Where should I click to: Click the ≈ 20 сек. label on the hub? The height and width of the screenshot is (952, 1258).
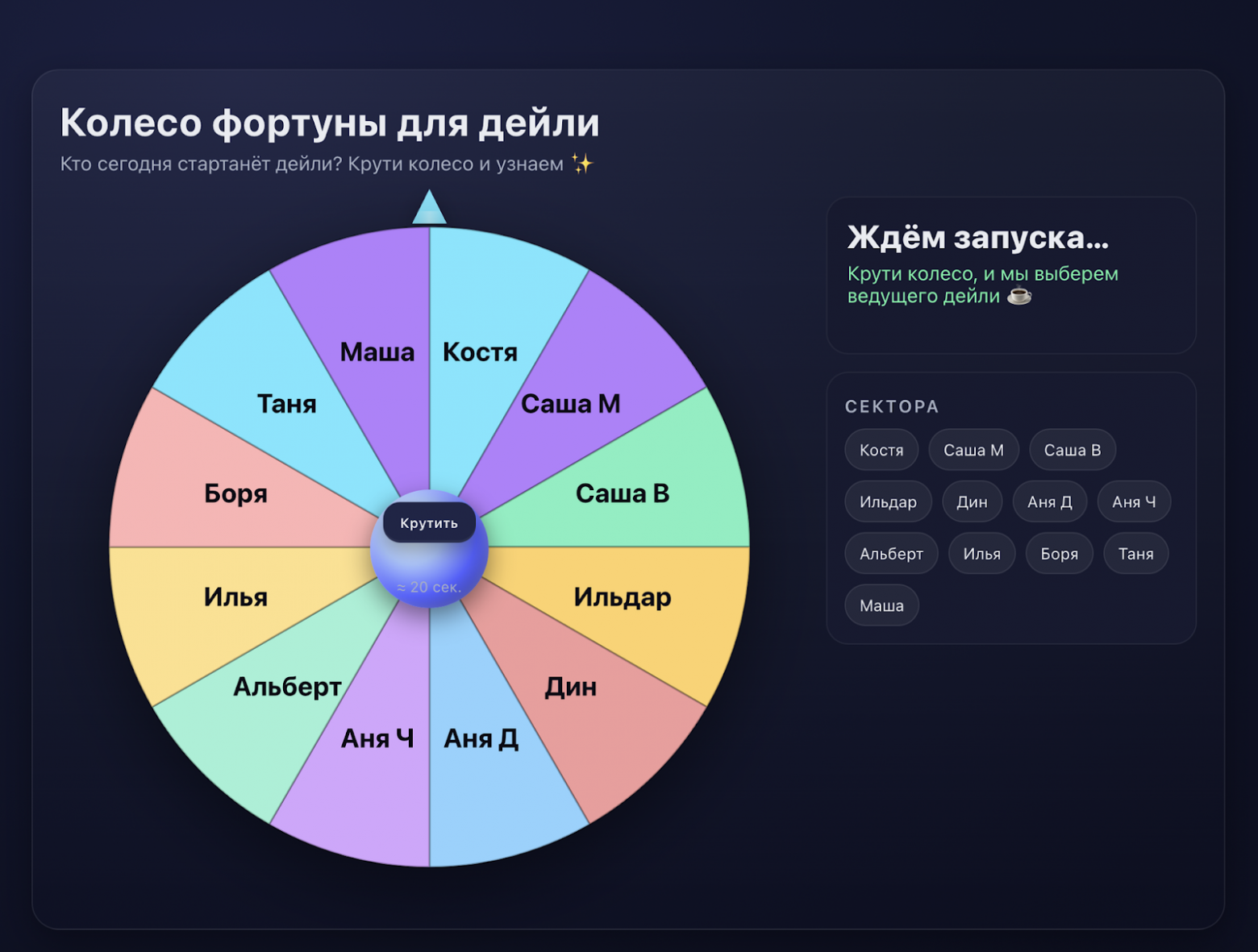pos(429,588)
